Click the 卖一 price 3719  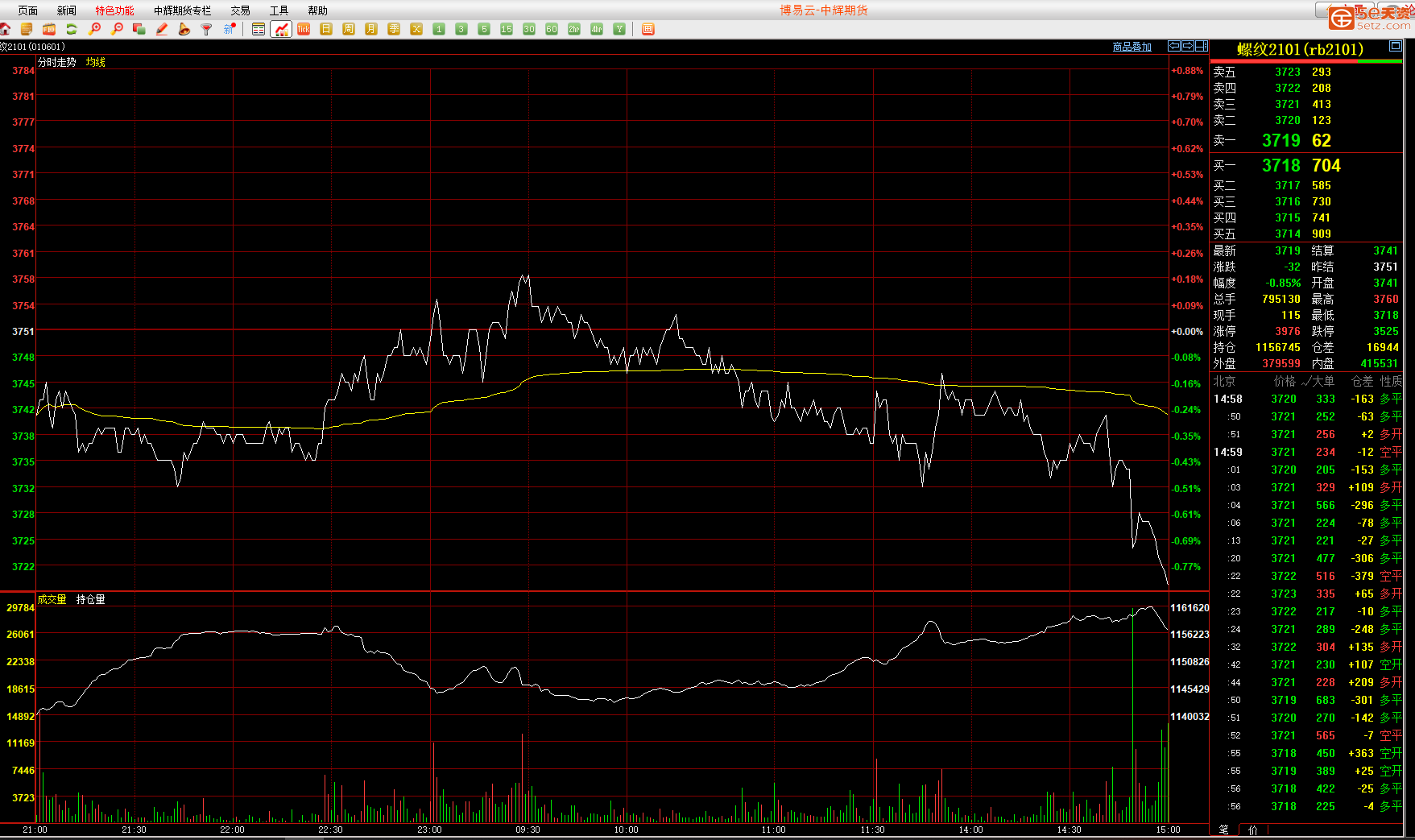coord(1281,140)
